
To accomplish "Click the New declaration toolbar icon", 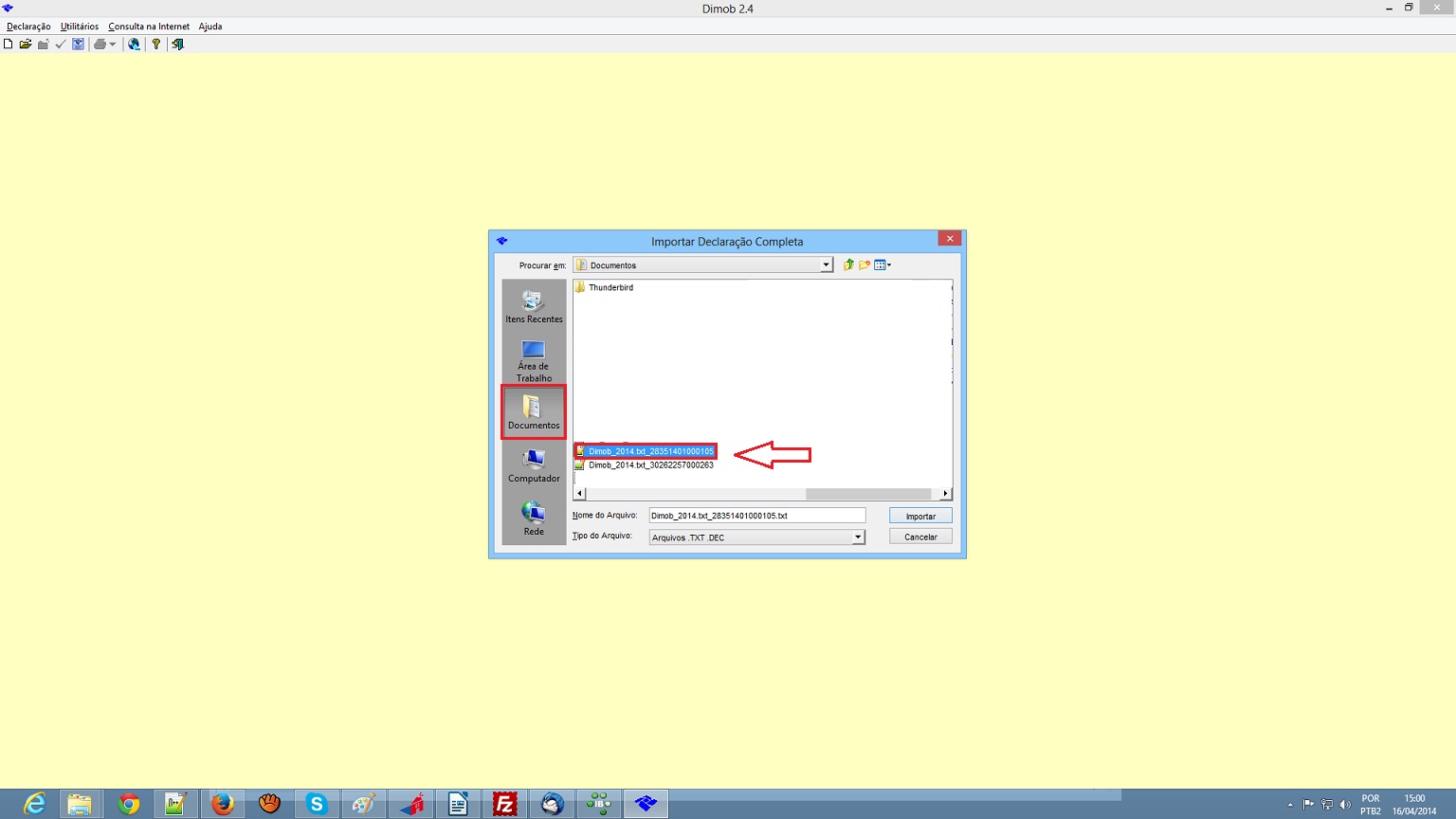I will point(9,45).
